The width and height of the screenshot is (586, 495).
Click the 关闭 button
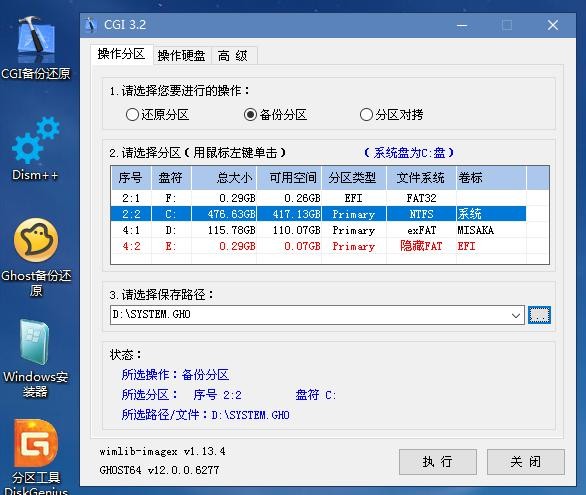coord(525,462)
